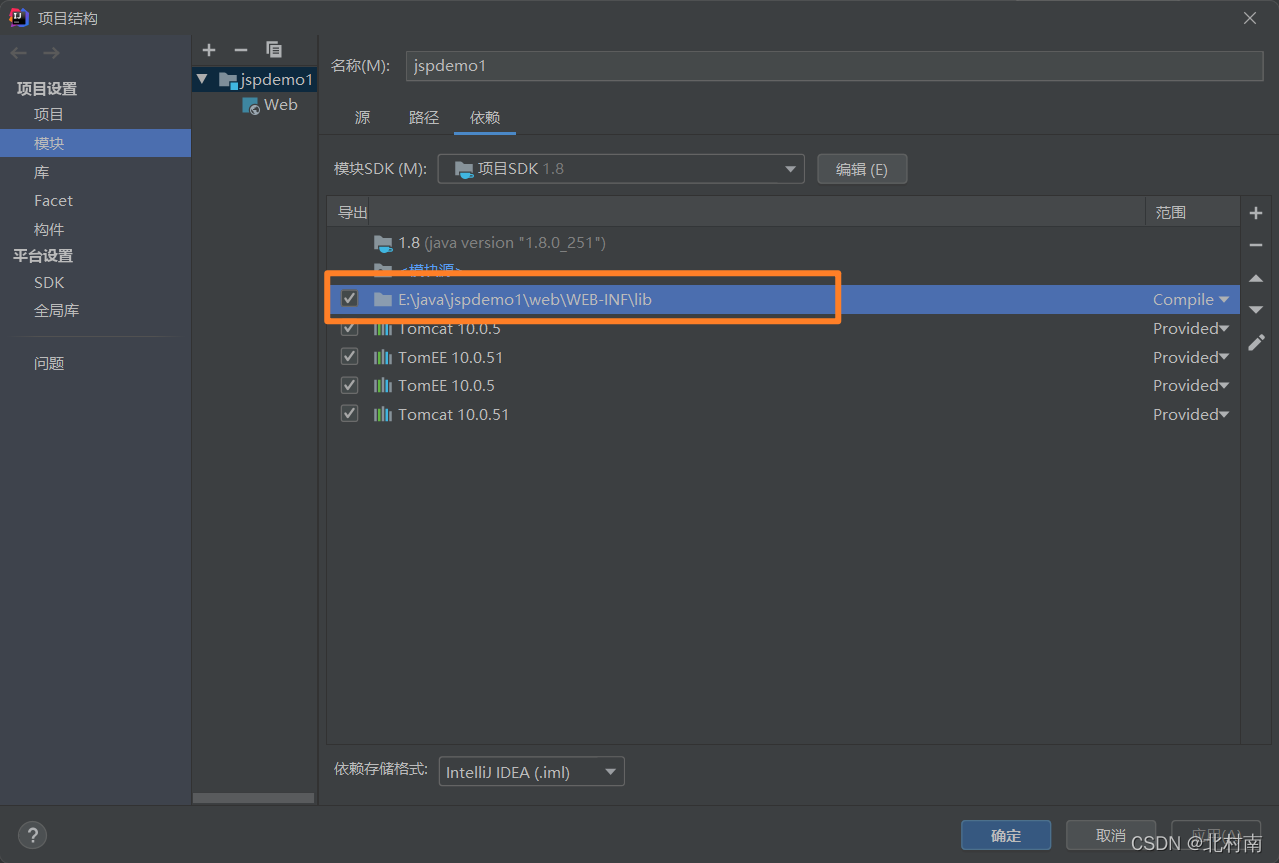Open Facet settings section
Viewport: 1279px width, 863px height.
pyautogui.click(x=53, y=200)
